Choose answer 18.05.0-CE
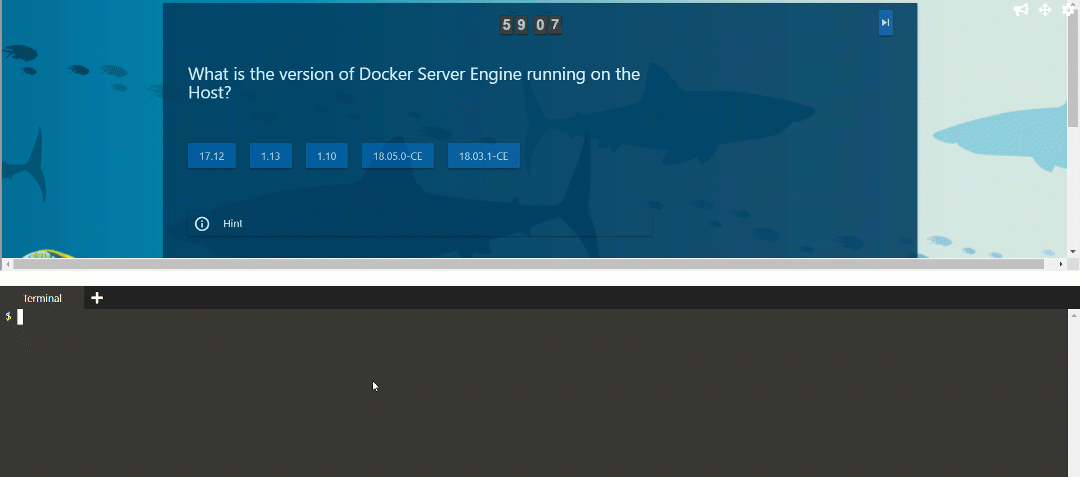Screen dimensions: 1080x477 pyautogui.click(x=397, y=156)
